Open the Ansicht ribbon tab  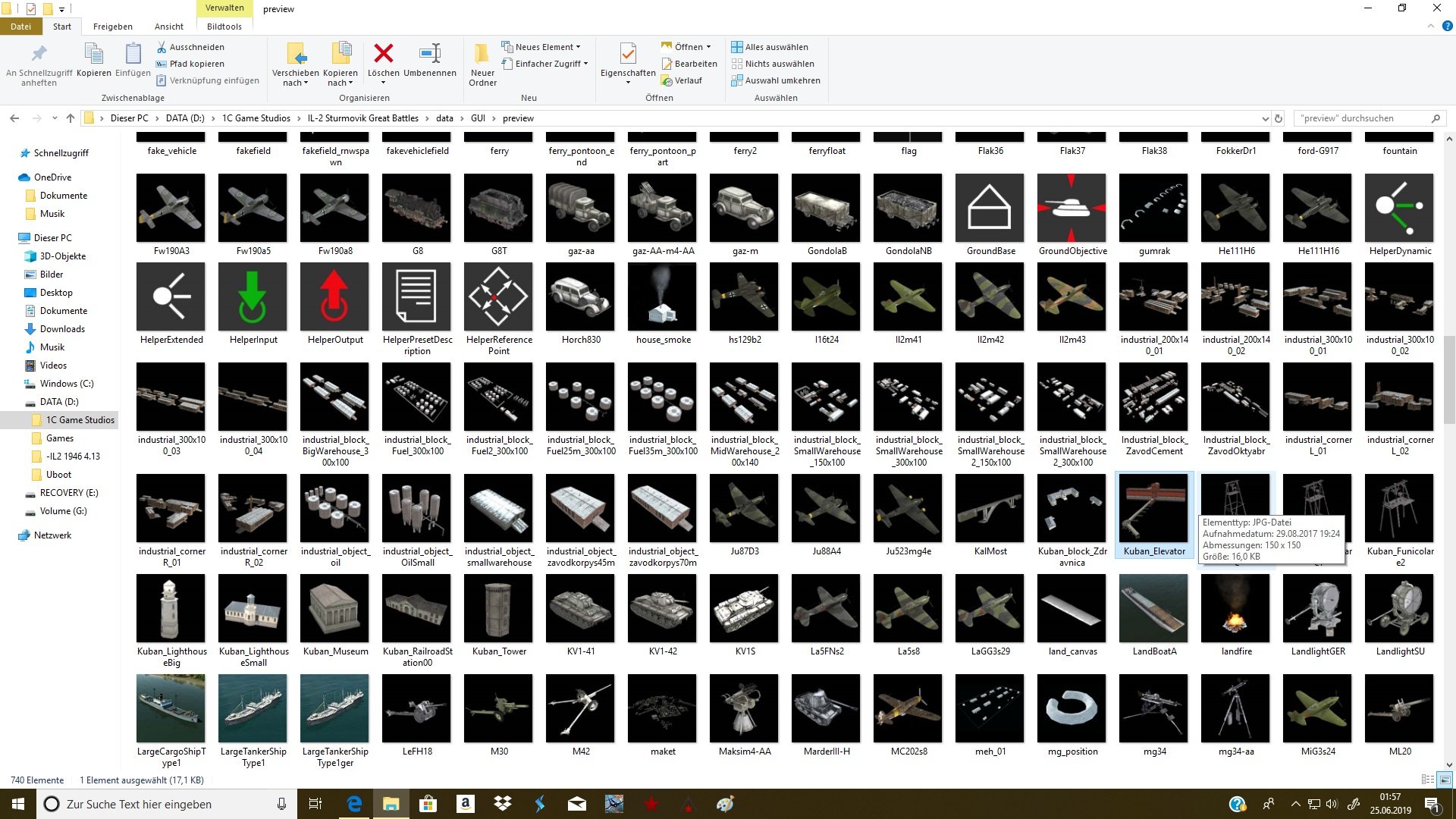pyautogui.click(x=168, y=27)
